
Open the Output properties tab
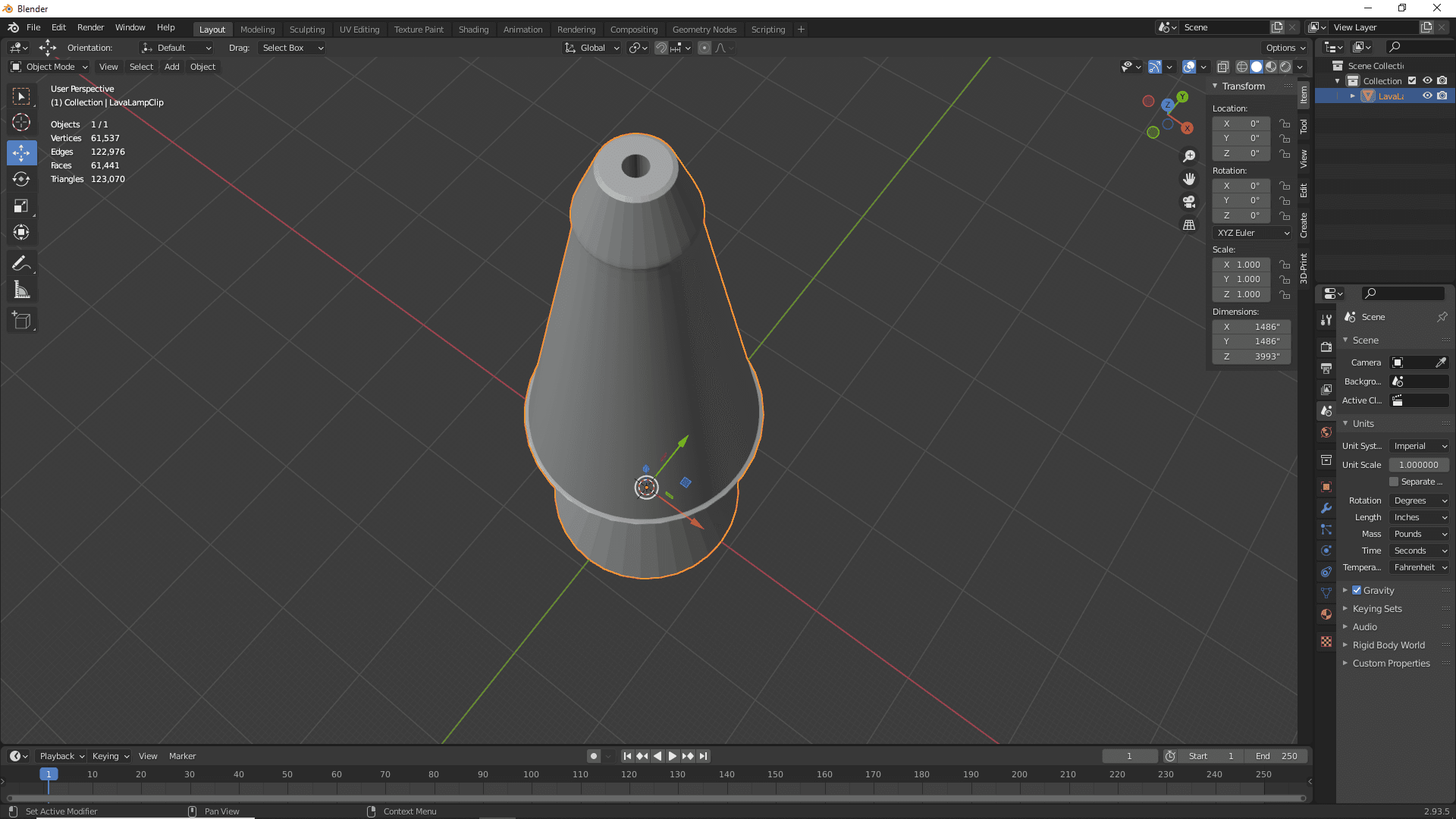click(1326, 368)
